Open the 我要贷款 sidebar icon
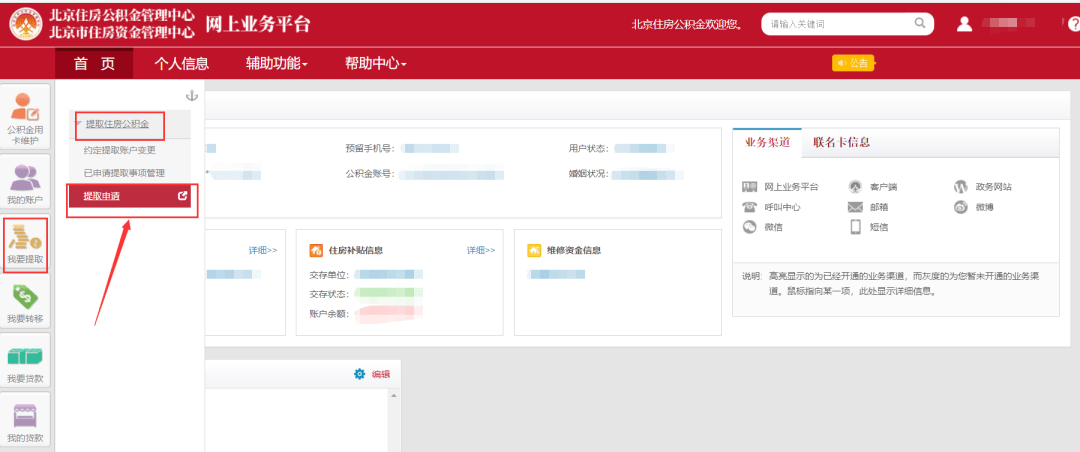The width and height of the screenshot is (1080, 452). click(25, 363)
